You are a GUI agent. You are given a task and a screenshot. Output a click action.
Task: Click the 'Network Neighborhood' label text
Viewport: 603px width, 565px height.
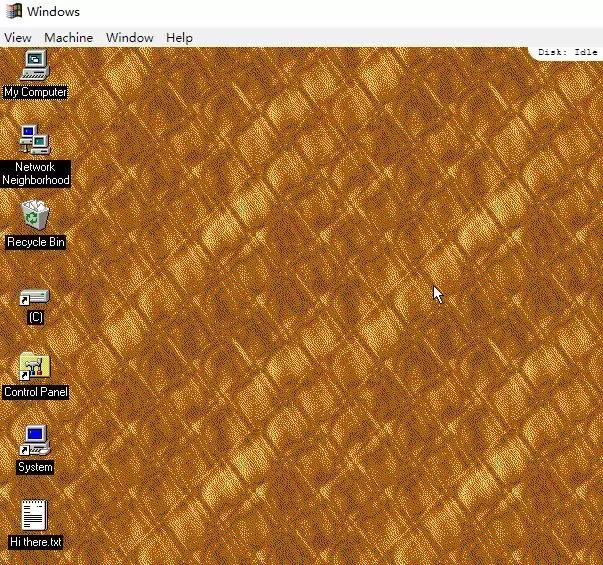coord(35,173)
